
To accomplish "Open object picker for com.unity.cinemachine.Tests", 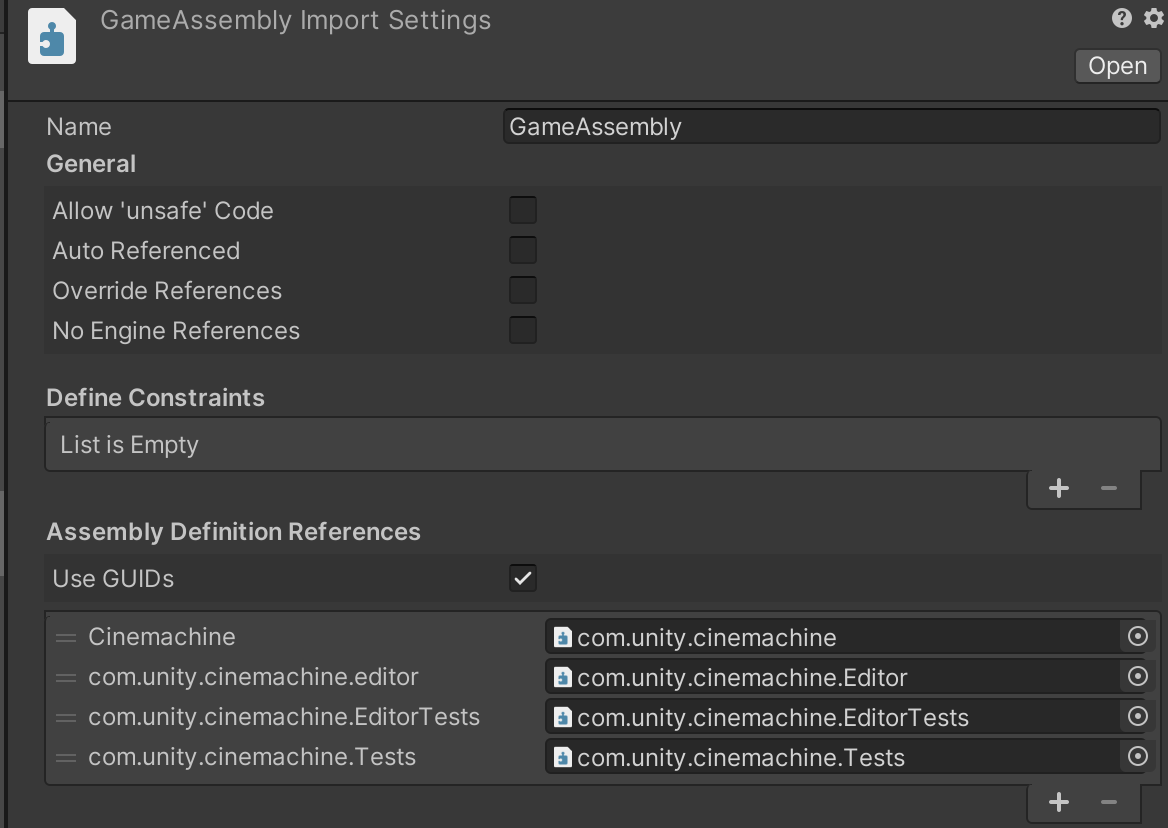I will coord(1137,757).
